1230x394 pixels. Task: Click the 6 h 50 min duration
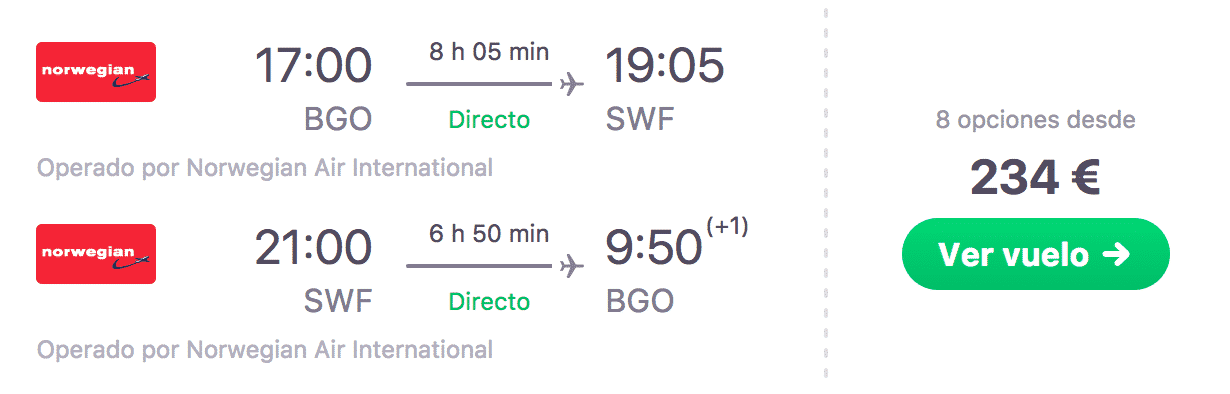pyautogui.click(x=489, y=234)
